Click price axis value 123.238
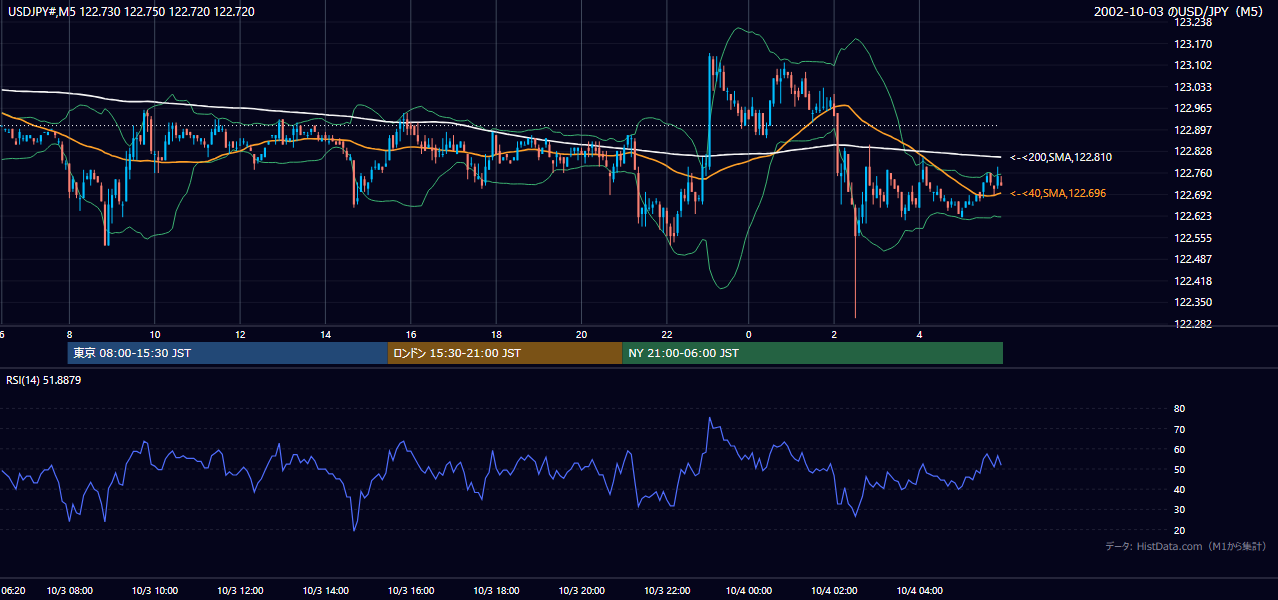The height and width of the screenshot is (600, 1278). pos(1193,22)
